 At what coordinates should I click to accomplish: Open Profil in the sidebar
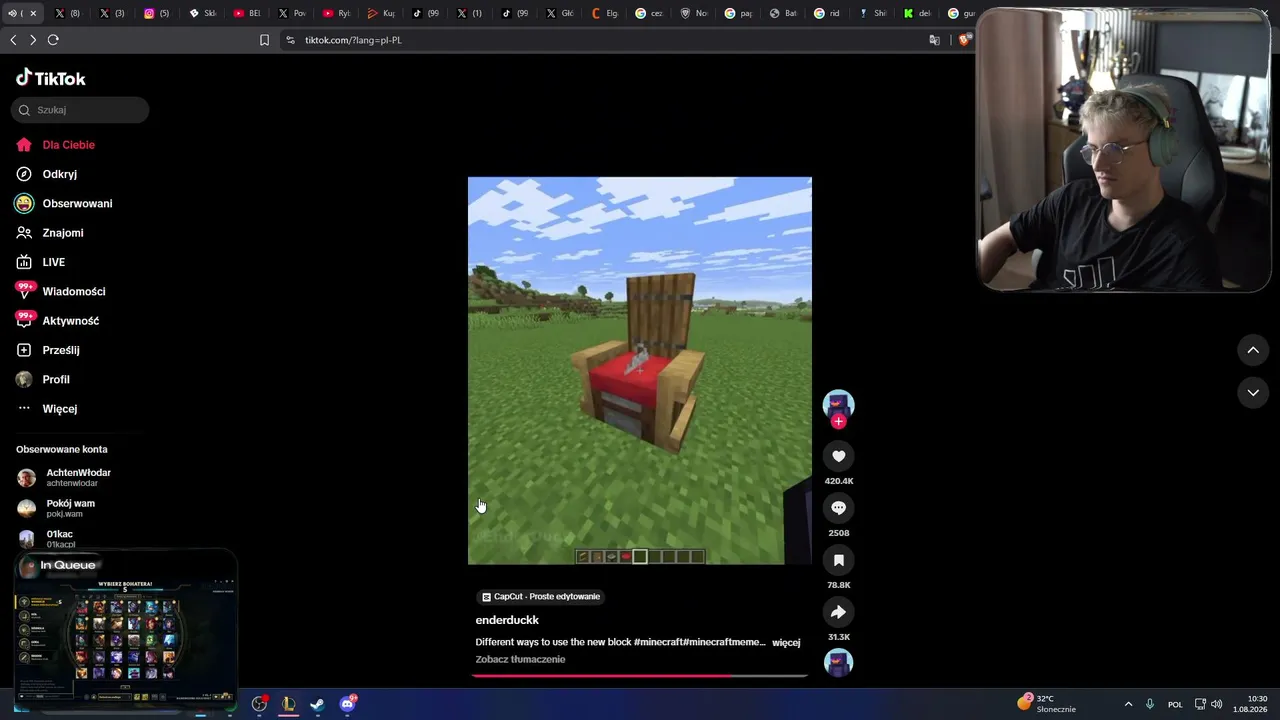56,380
